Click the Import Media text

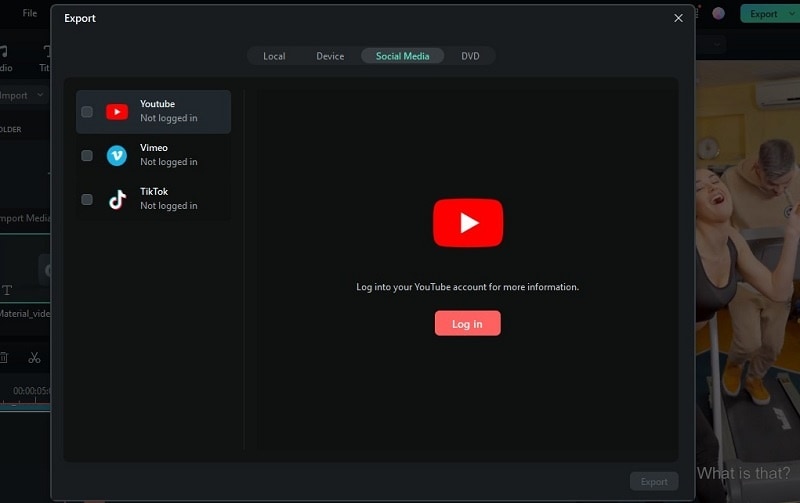[25, 218]
